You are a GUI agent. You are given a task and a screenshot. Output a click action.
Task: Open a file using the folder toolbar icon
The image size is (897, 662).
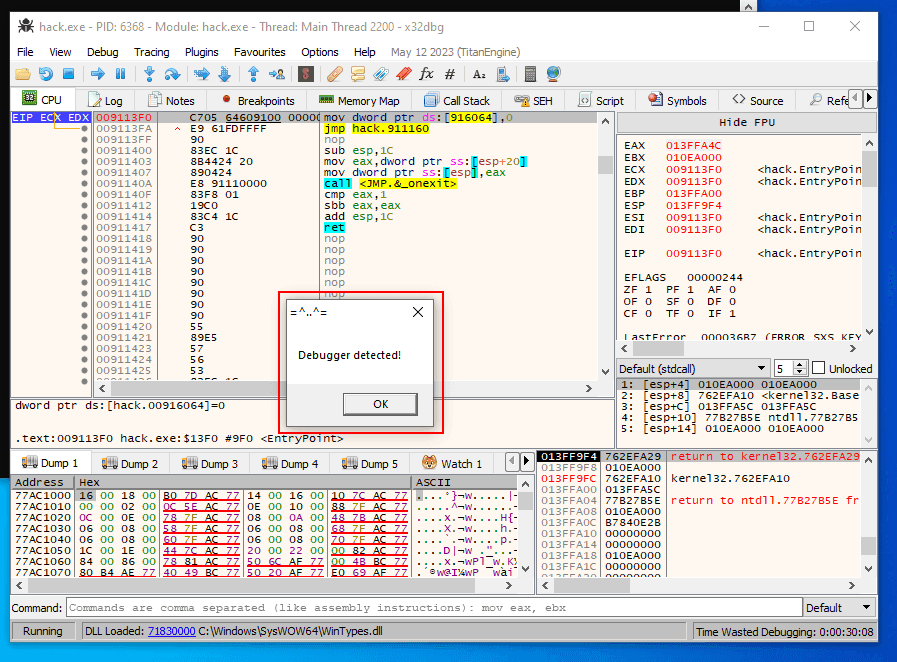click(22, 74)
